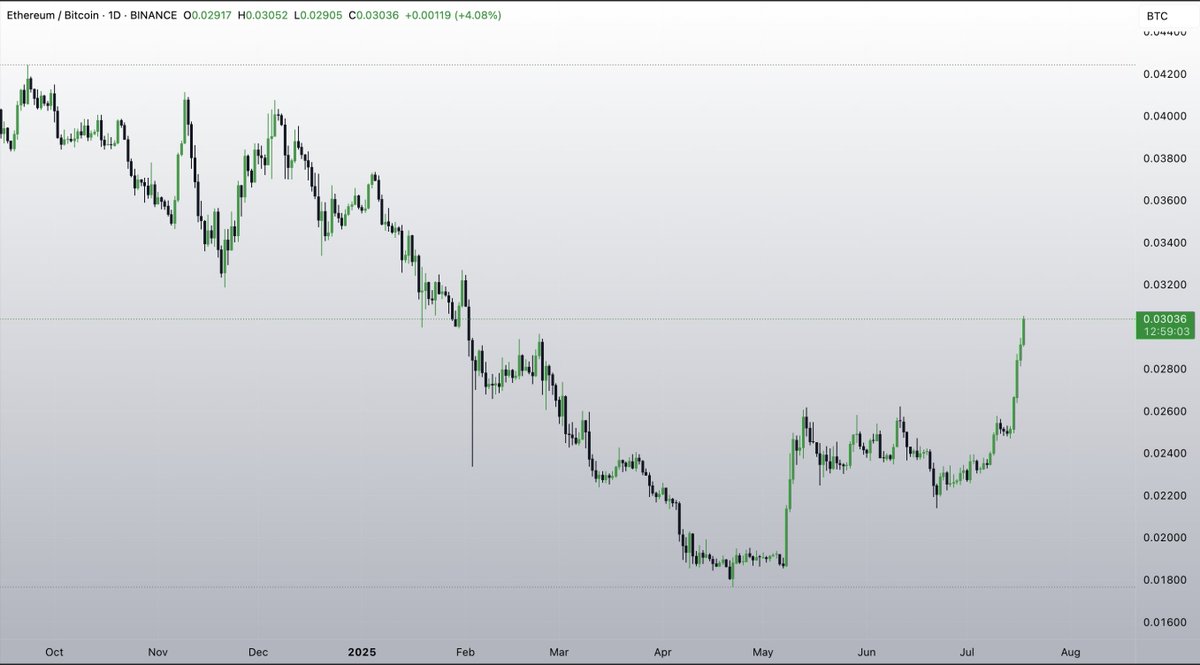
Task: Click the 0.02600 price axis label
Action: 1165,412
